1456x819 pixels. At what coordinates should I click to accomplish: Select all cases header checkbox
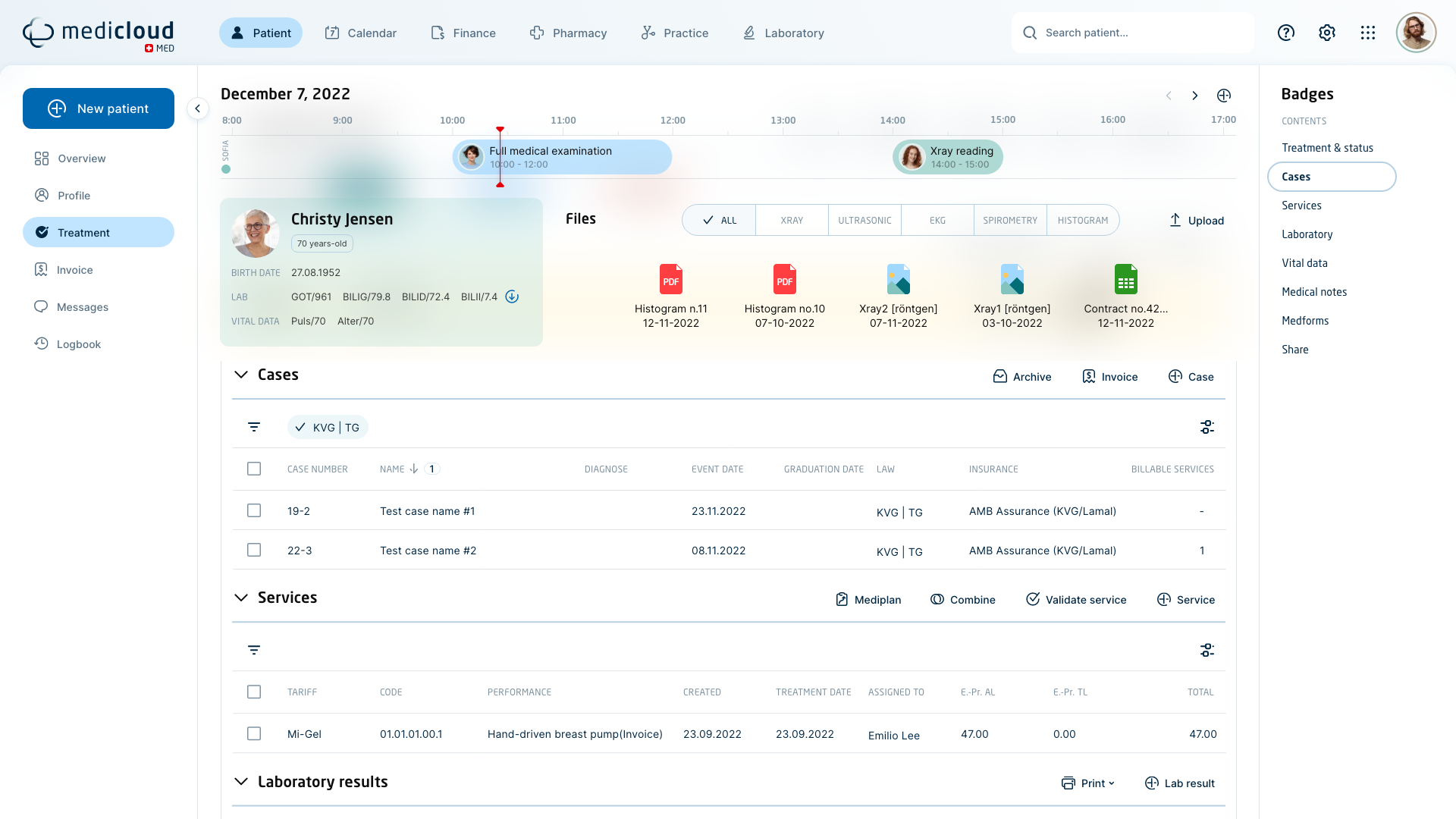254,469
